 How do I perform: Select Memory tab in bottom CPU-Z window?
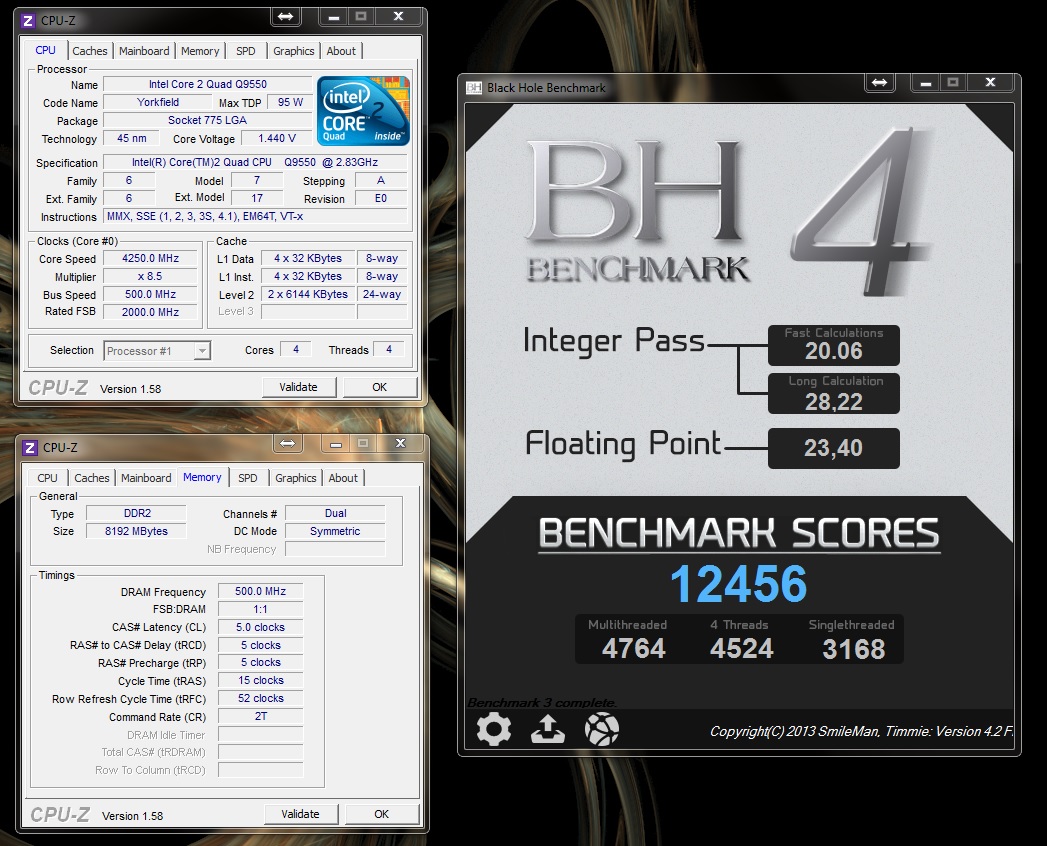pyautogui.click(x=202, y=477)
